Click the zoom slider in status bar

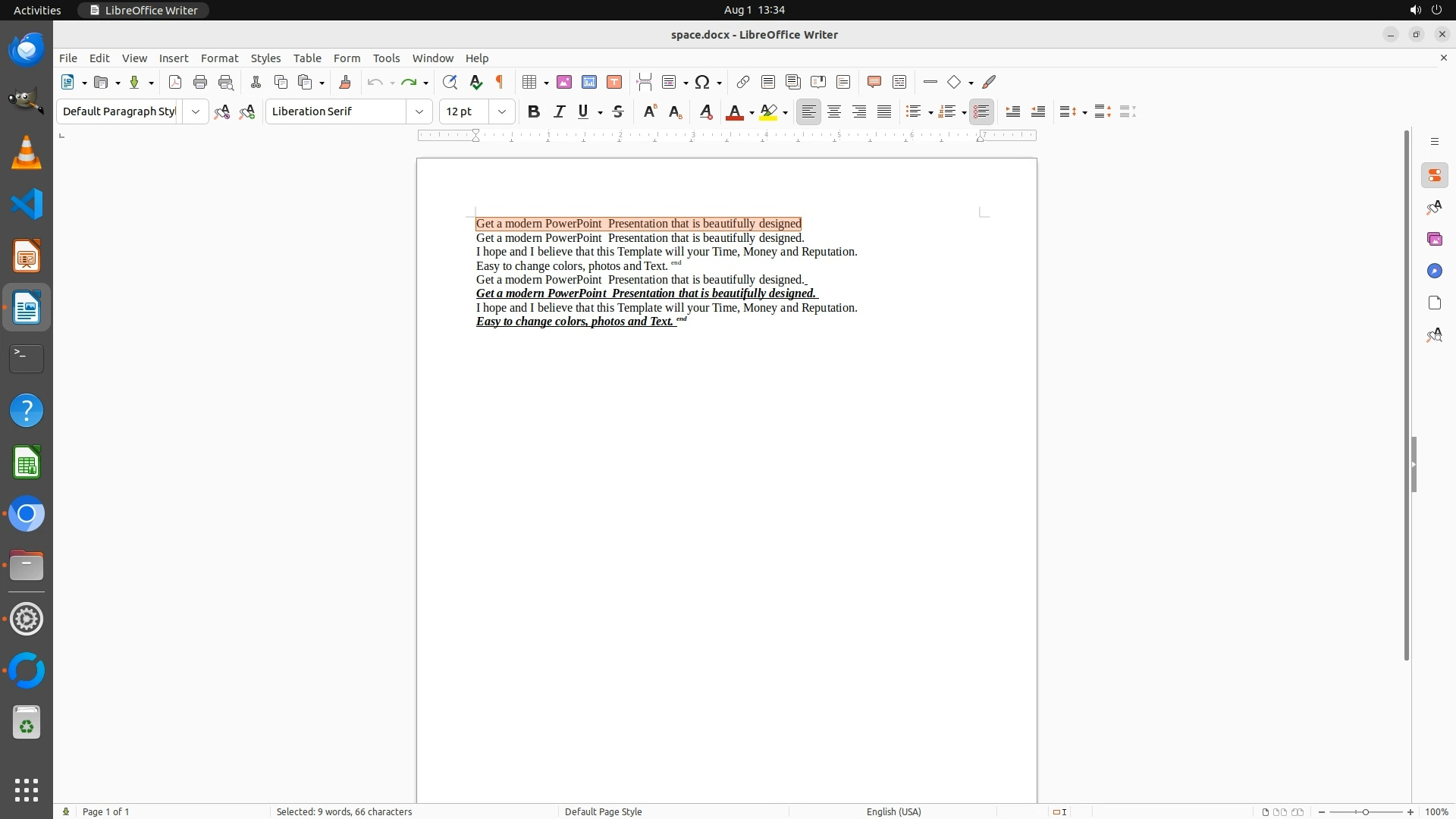tap(1366, 811)
